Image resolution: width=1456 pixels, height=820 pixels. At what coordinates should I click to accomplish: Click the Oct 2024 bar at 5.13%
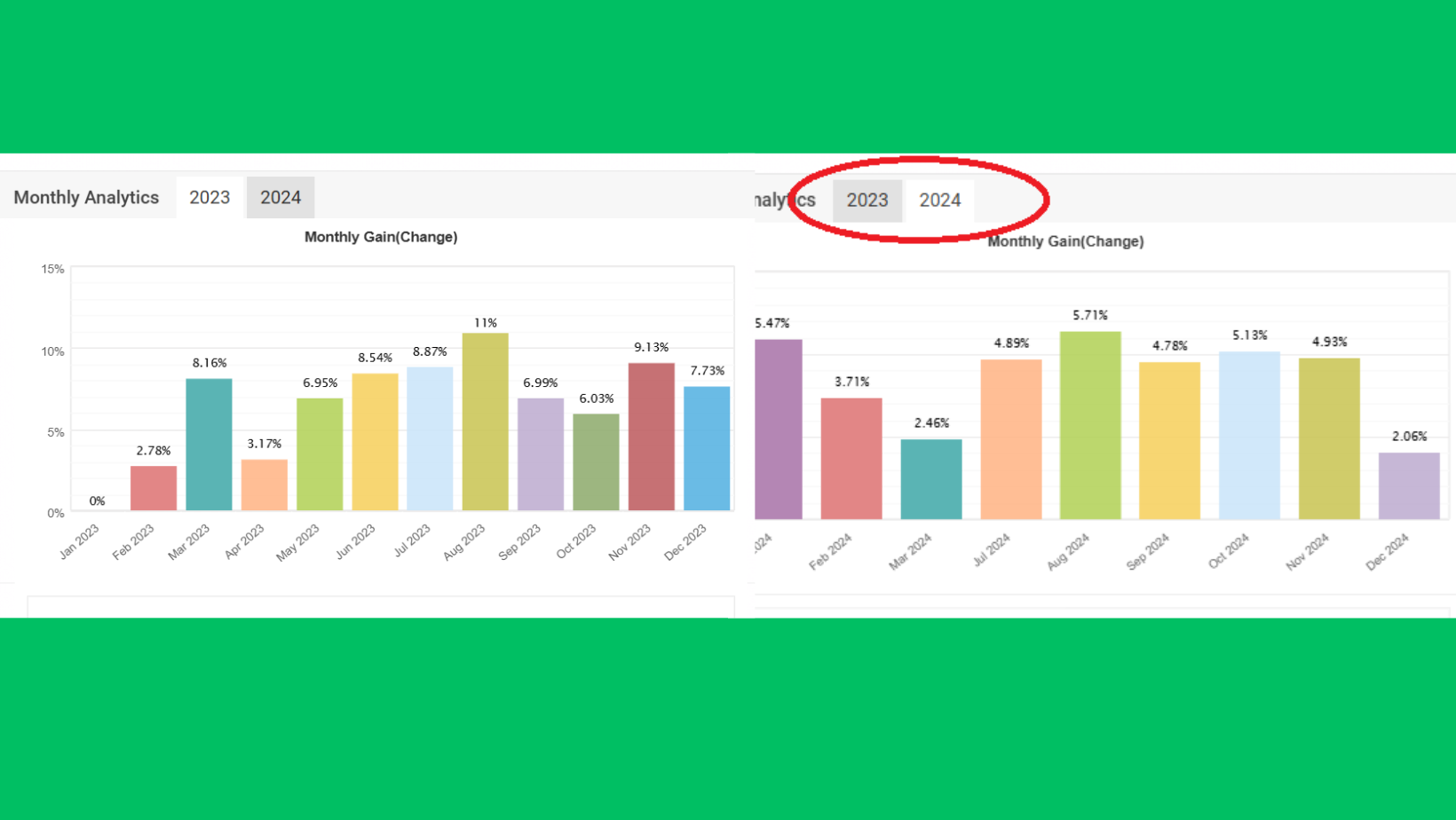pyautogui.click(x=1250, y=436)
